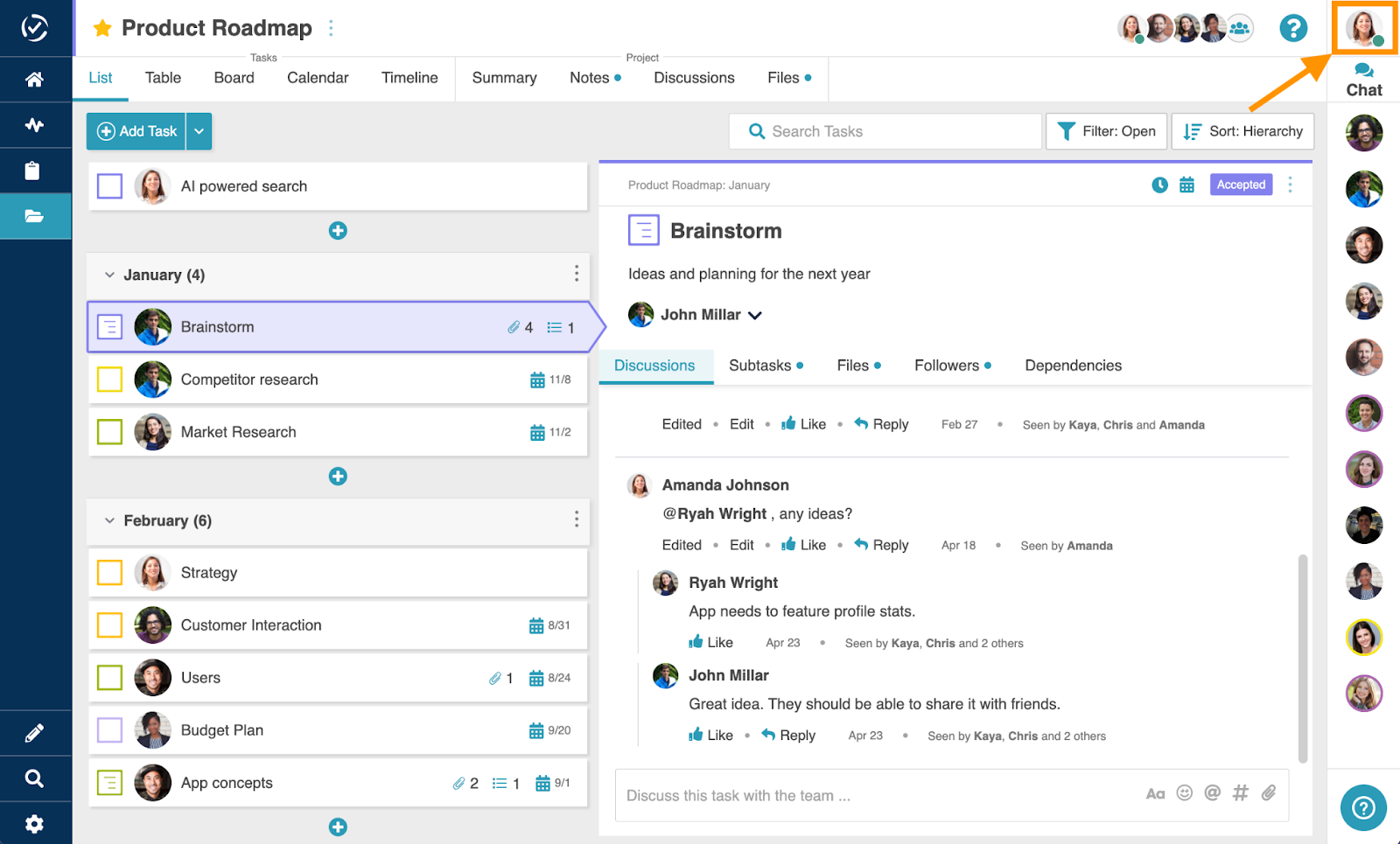Click the app logo checkmark icon
This screenshot has width=1400, height=844.
pos(34,28)
